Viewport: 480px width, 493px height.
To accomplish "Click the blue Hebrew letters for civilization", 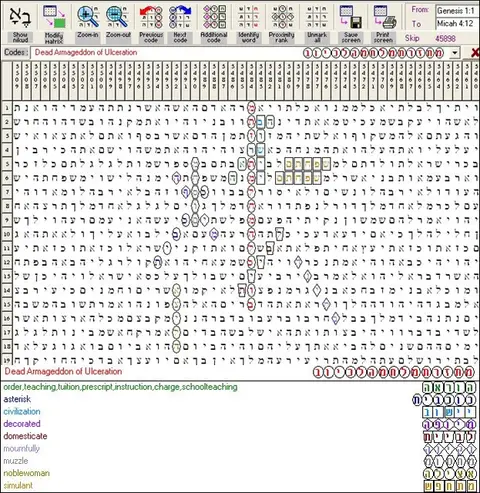I will pos(449,412).
